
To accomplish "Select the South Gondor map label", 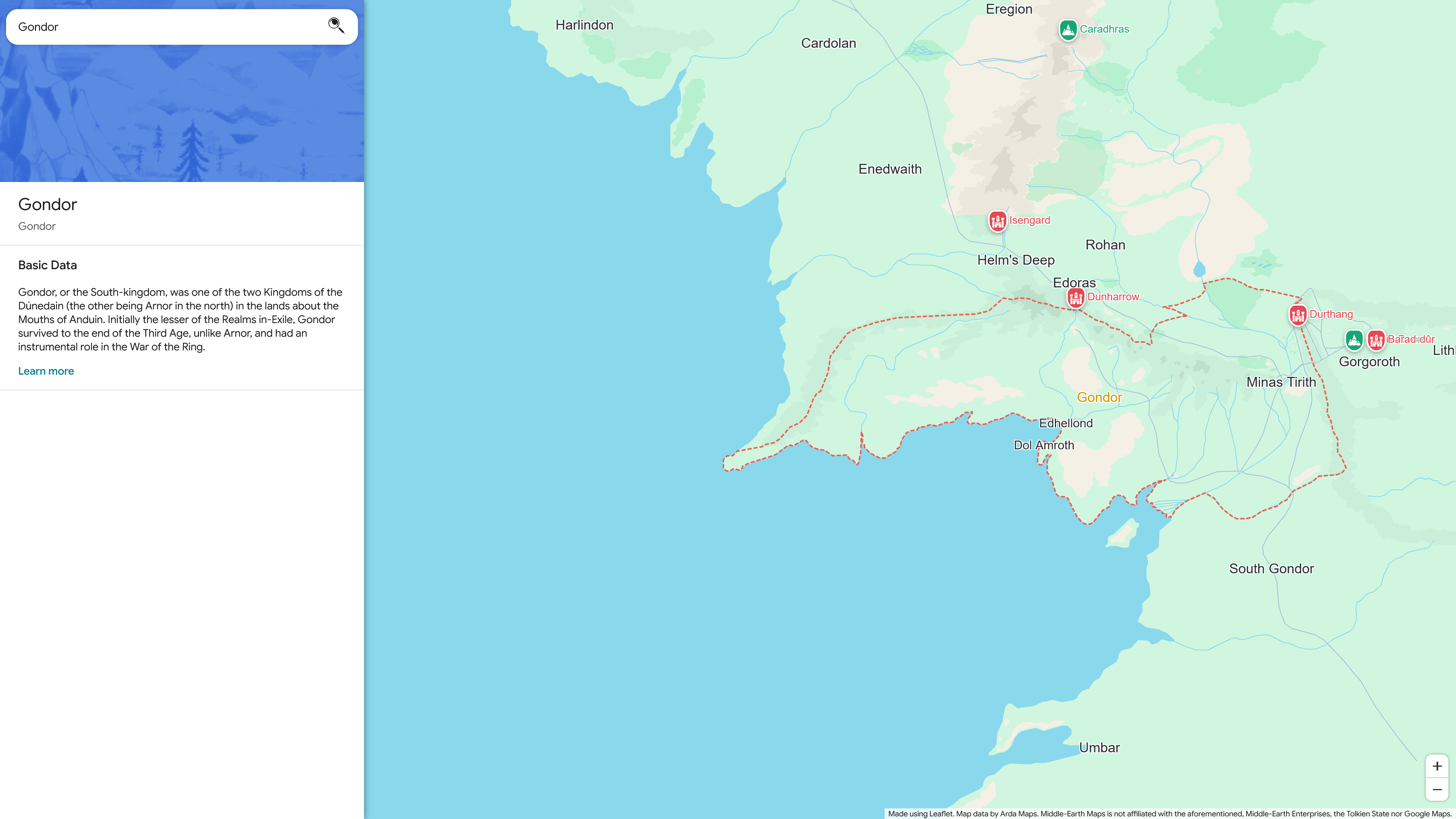I will pyautogui.click(x=1271, y=569).
